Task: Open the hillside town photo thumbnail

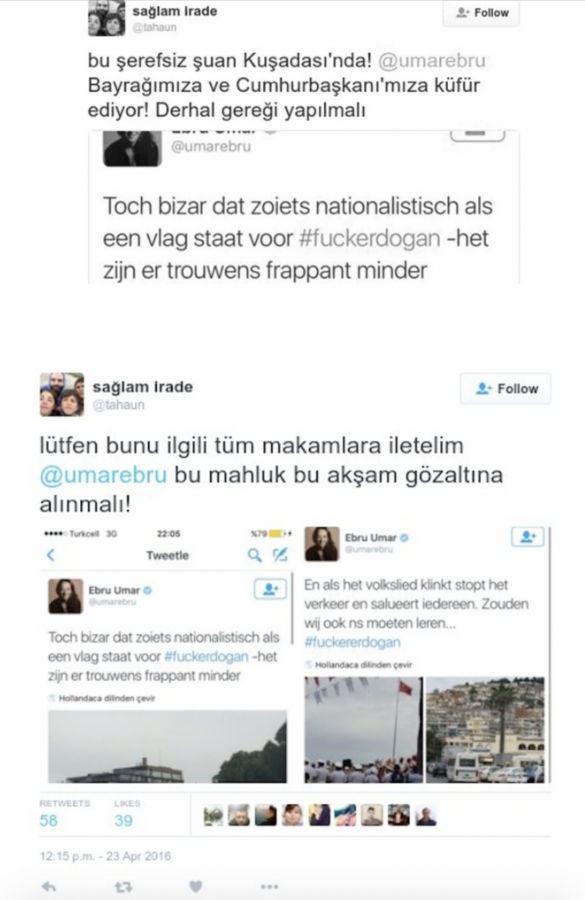Action: pos(486,730)
